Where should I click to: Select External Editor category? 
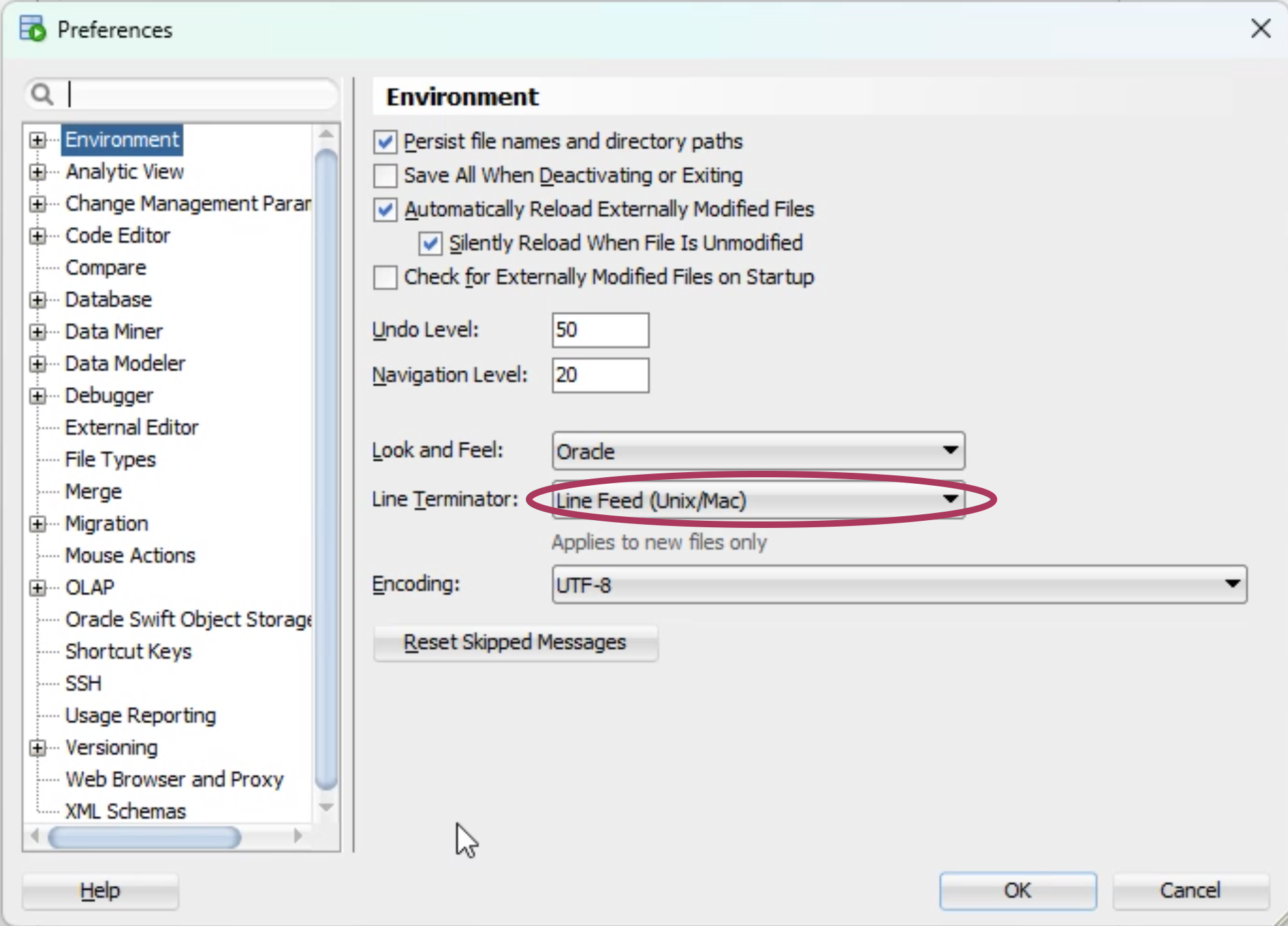(132, 427)
